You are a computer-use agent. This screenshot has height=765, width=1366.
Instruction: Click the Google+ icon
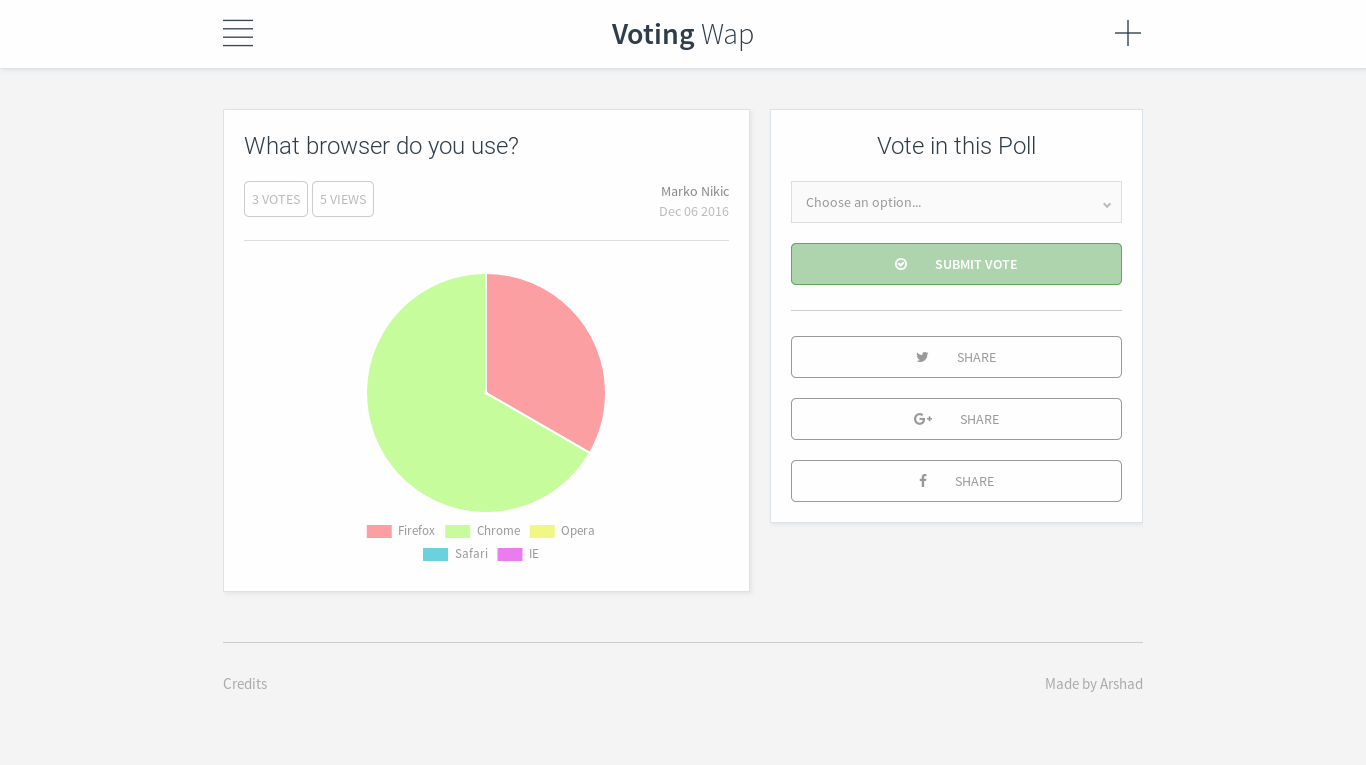922,419
